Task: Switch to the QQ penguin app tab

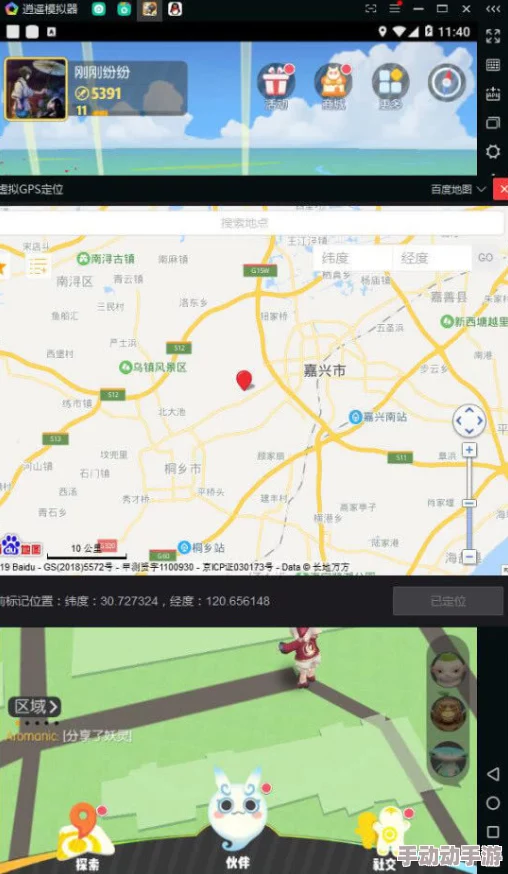Action: coord(175,9)
